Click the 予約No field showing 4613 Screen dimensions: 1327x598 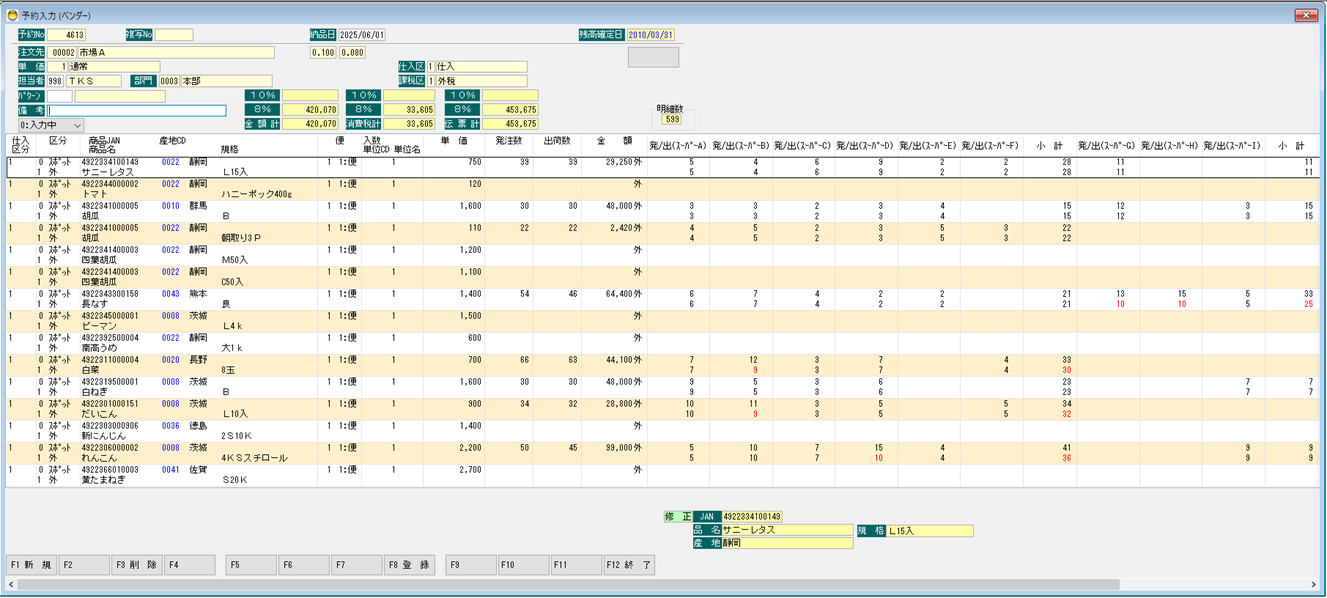pos(70,35)
